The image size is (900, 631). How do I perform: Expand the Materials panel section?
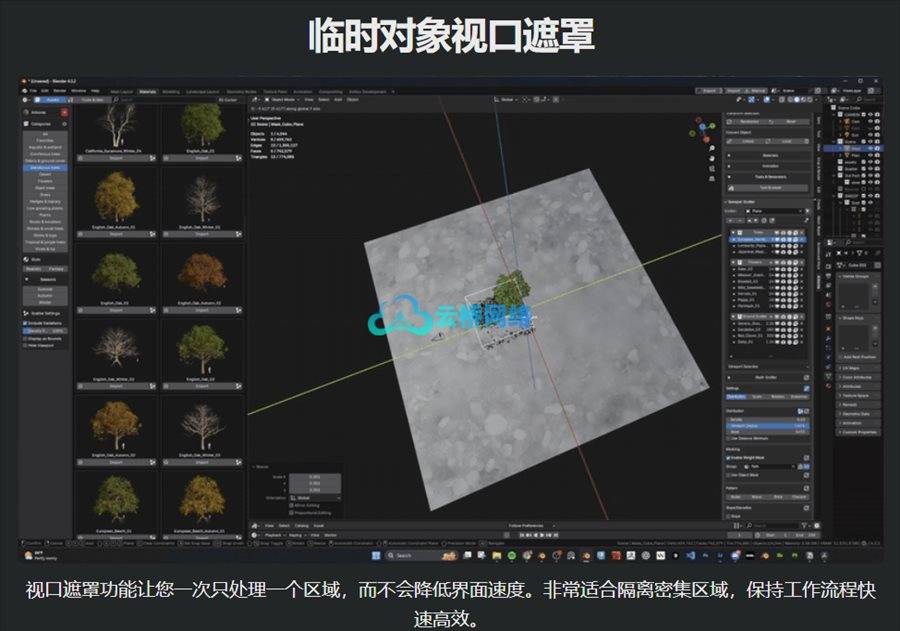(768, 155)
